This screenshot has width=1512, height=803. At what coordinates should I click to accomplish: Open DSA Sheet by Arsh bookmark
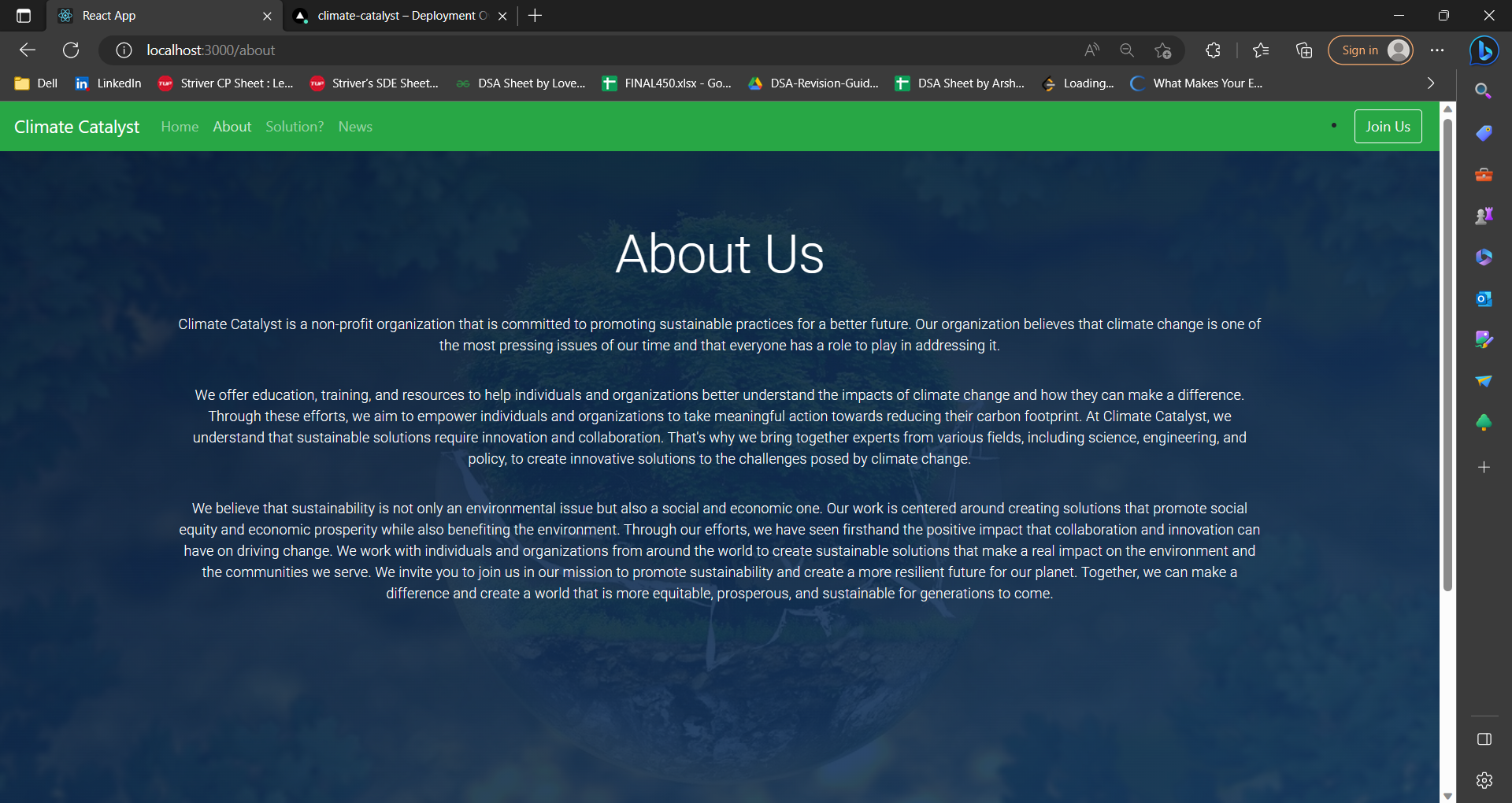pyautogui.click(x=959, y=83)
